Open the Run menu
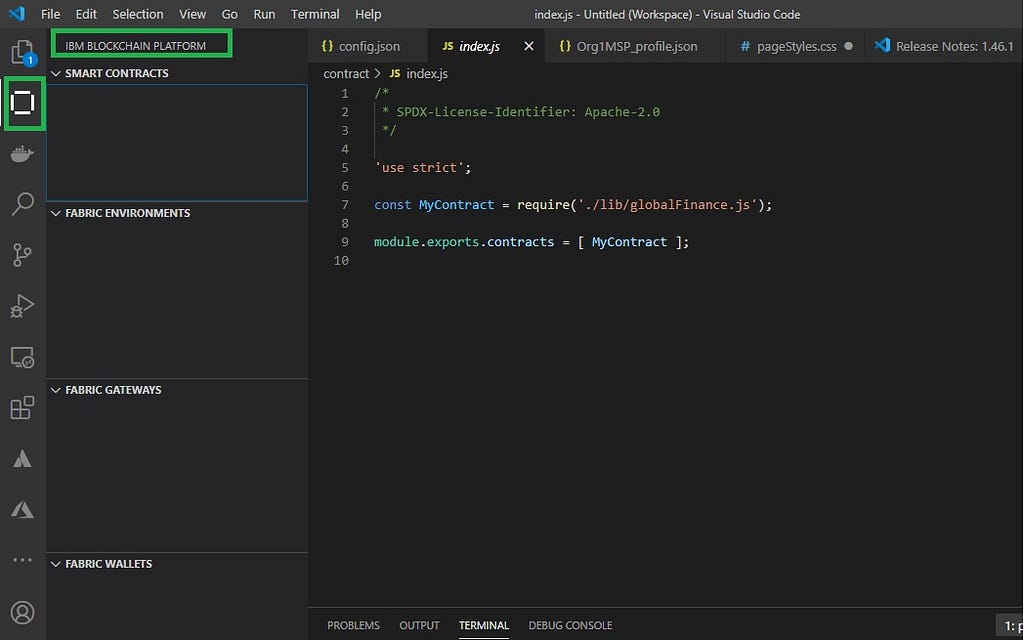Viewport: 1024px width, 640px height. pos(264,14)
